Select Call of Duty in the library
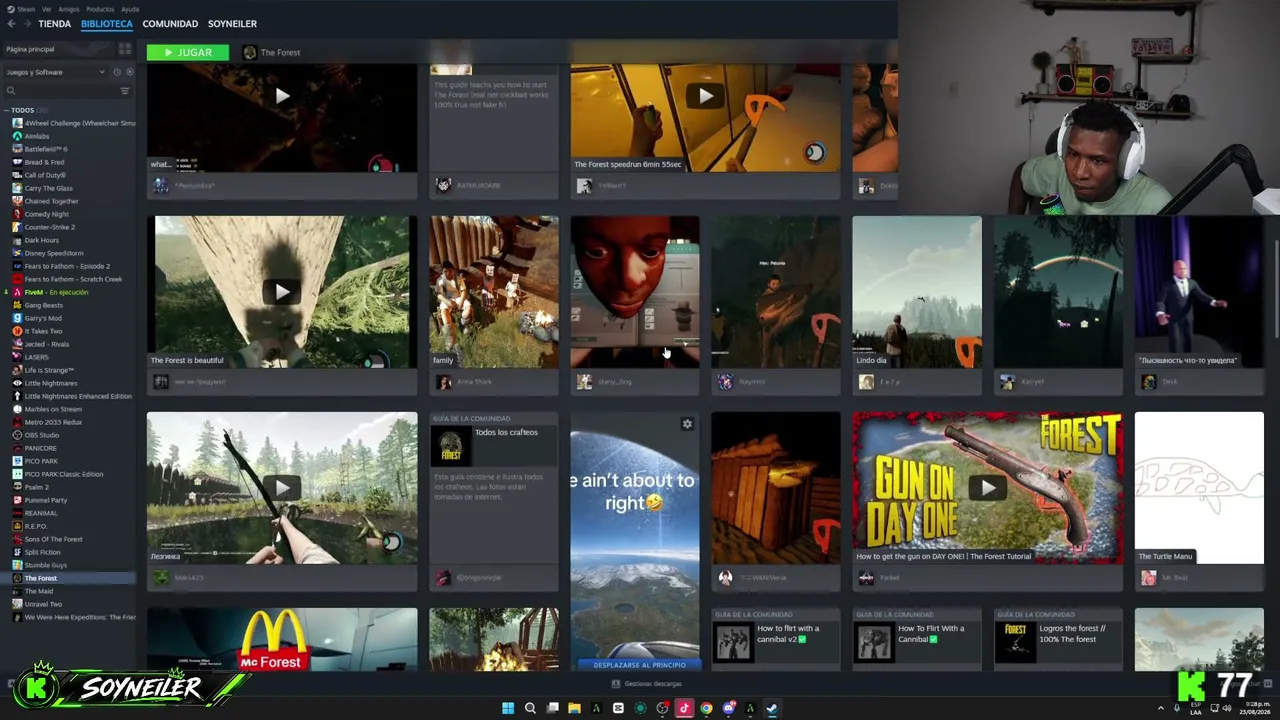The image size is (1280, 720). tap(45, 175)
